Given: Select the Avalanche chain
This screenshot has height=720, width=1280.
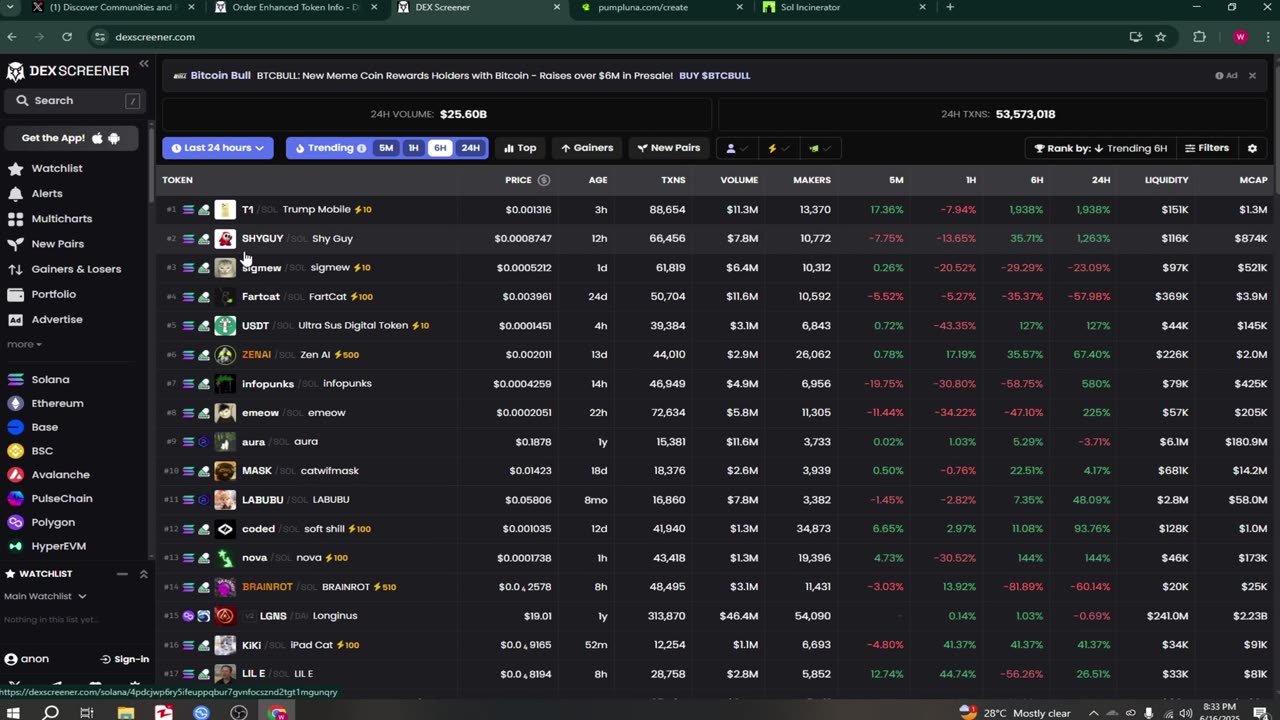Looking at the screenshot, I should click(60, 475).
